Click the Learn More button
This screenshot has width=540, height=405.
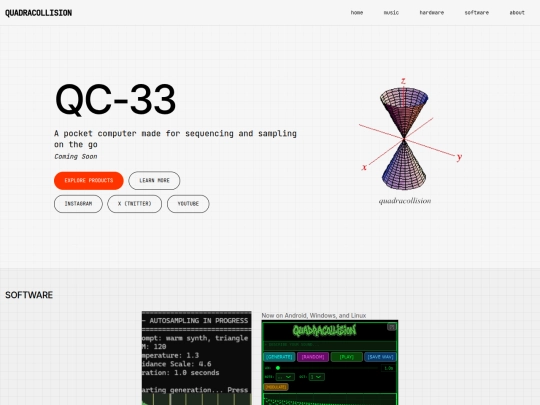point(154,180)
